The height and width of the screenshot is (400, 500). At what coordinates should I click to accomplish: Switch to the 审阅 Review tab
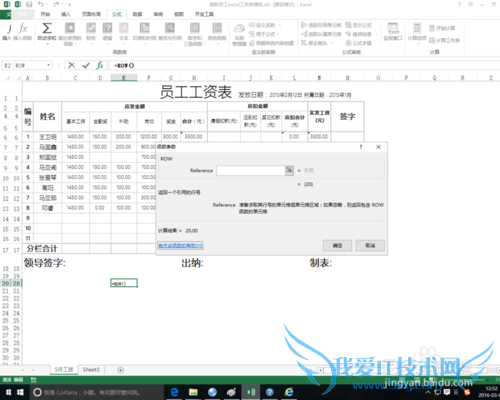click(x=158, y=14)
